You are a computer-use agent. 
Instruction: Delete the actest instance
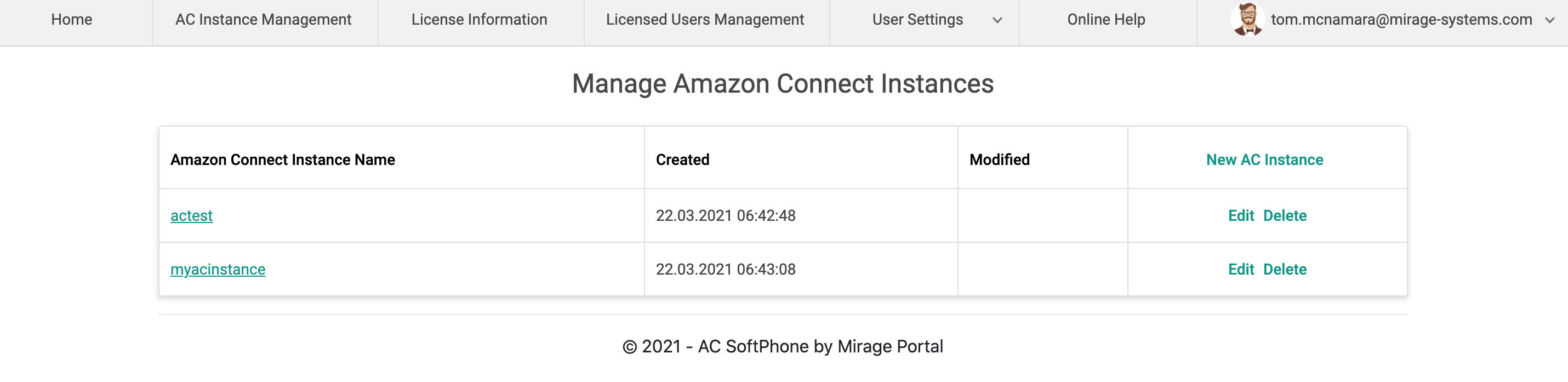pos(1285,215)
